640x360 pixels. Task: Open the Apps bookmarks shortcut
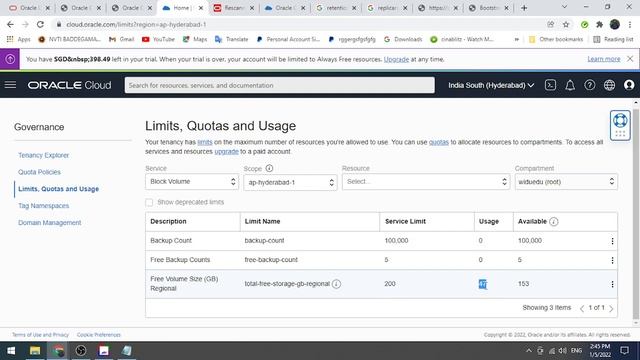click(18, 39)
